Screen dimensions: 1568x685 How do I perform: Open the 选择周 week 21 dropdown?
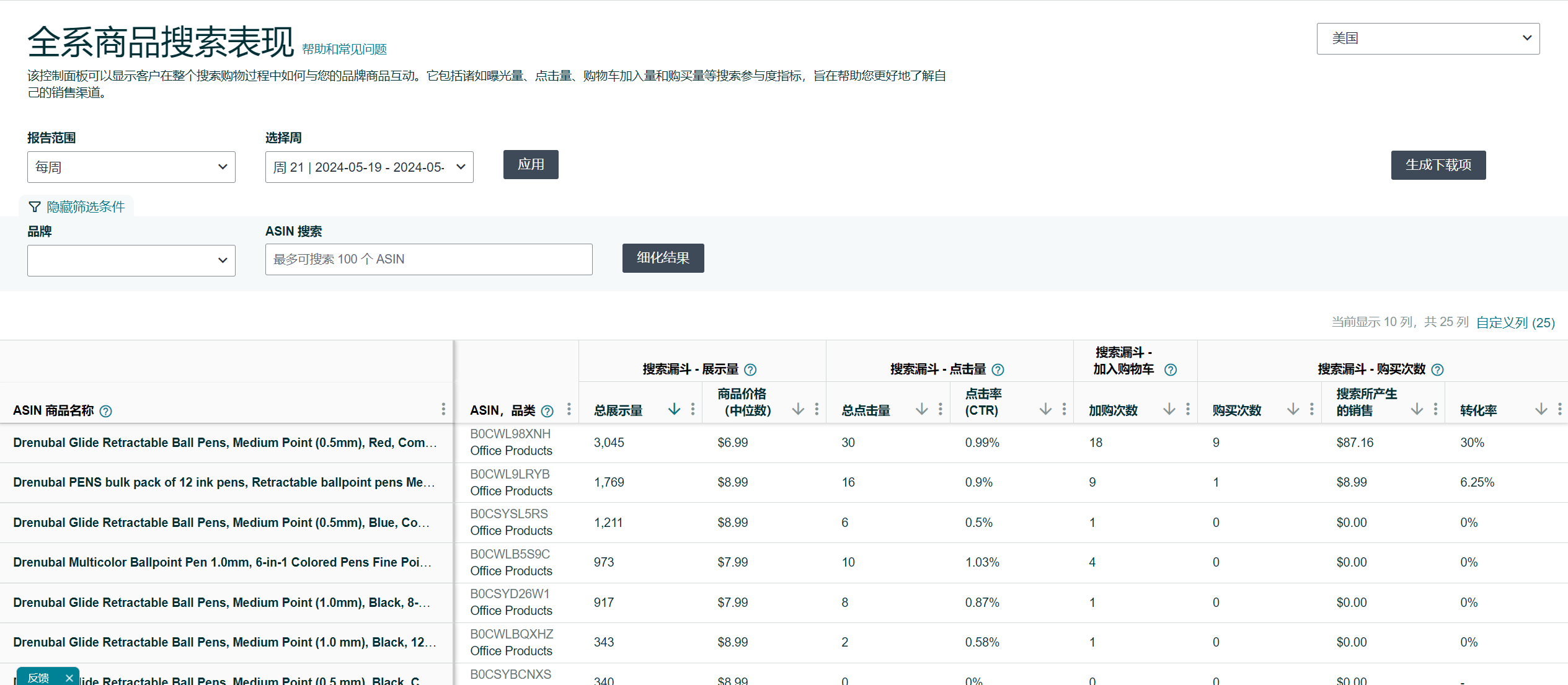pyautogui.click(x=370, y=167)
